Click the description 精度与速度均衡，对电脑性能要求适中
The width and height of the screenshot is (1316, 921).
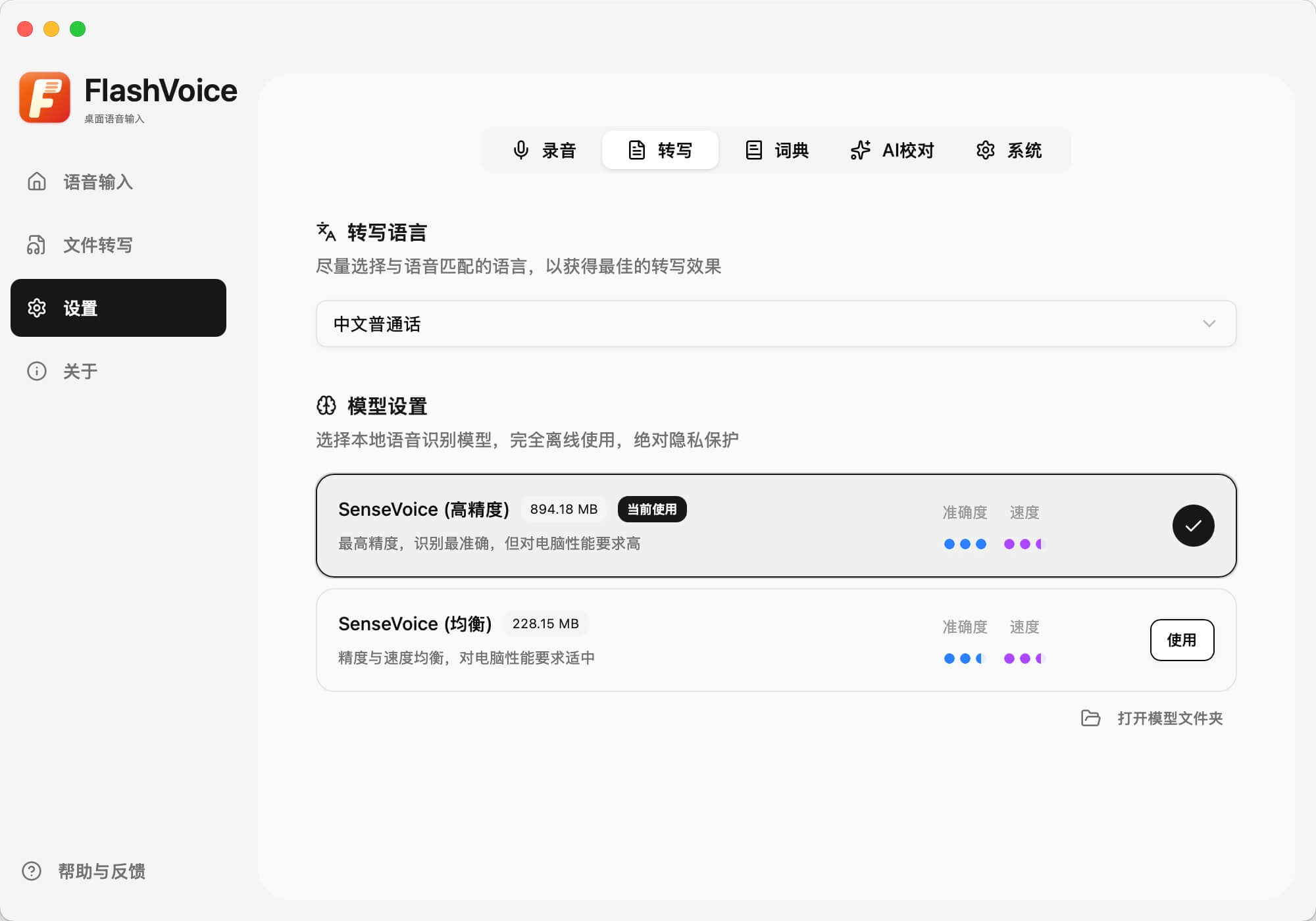coord(466,658)
